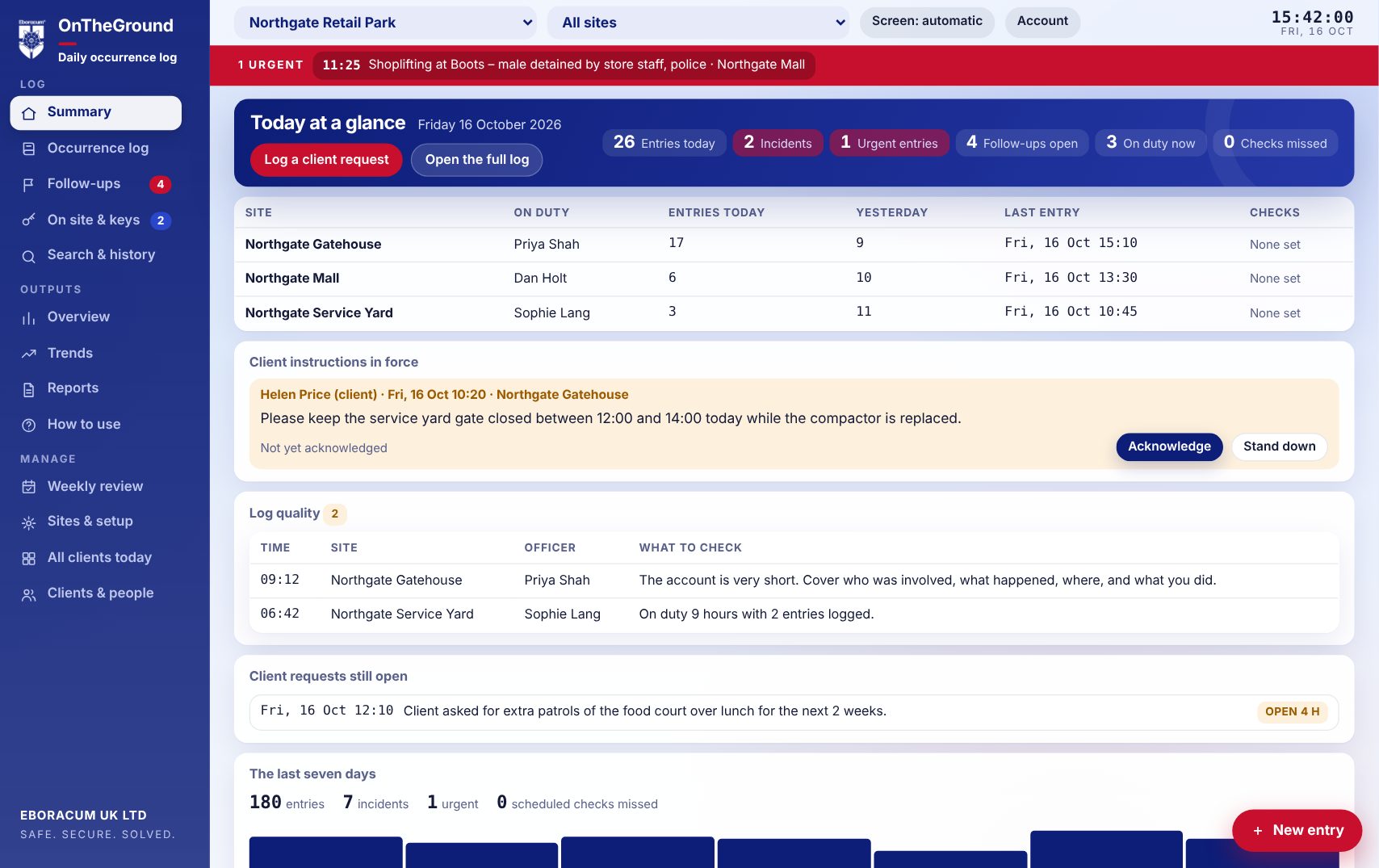Click the Sites & setup gear icon
This screenshot has width=1379, height=868.
29,522
